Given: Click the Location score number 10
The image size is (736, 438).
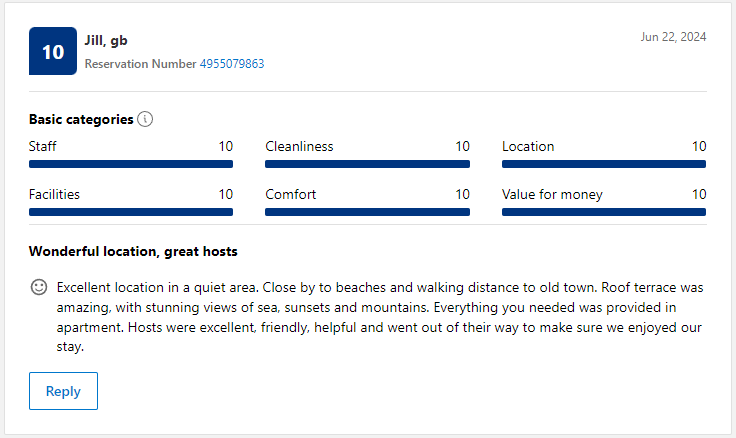Looking at the screenshot, I should coord(699,146).
